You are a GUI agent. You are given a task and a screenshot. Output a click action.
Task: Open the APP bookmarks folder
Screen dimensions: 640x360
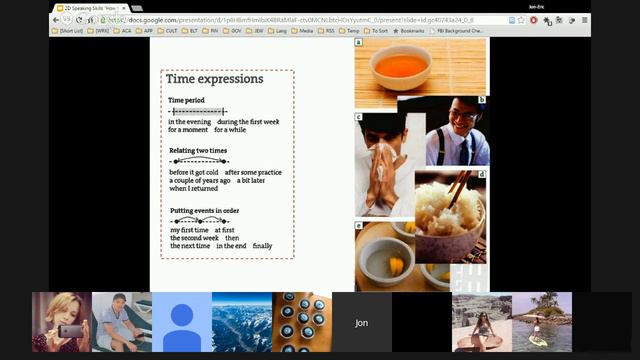click(144, 31)
